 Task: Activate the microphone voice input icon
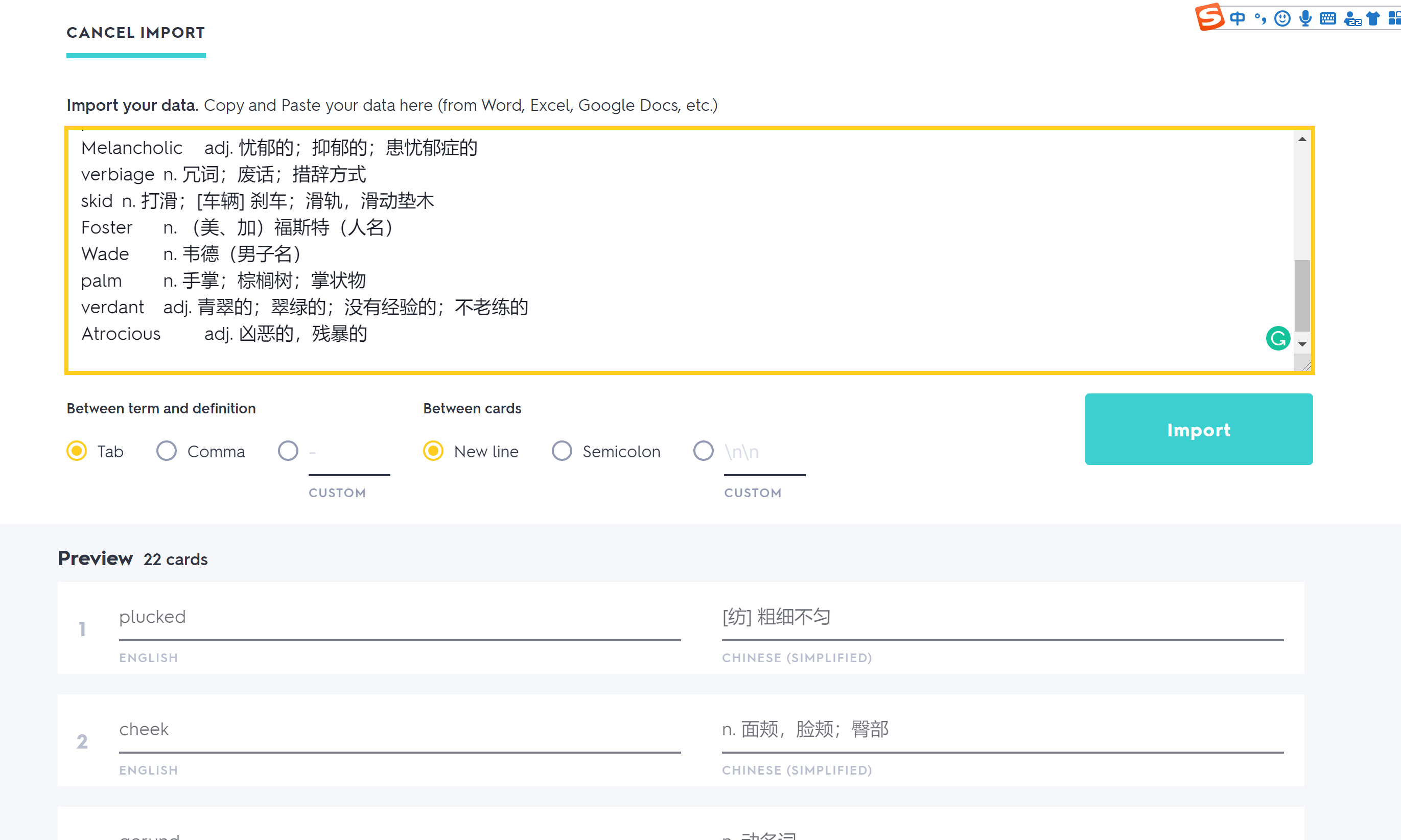pos(1305,19)
